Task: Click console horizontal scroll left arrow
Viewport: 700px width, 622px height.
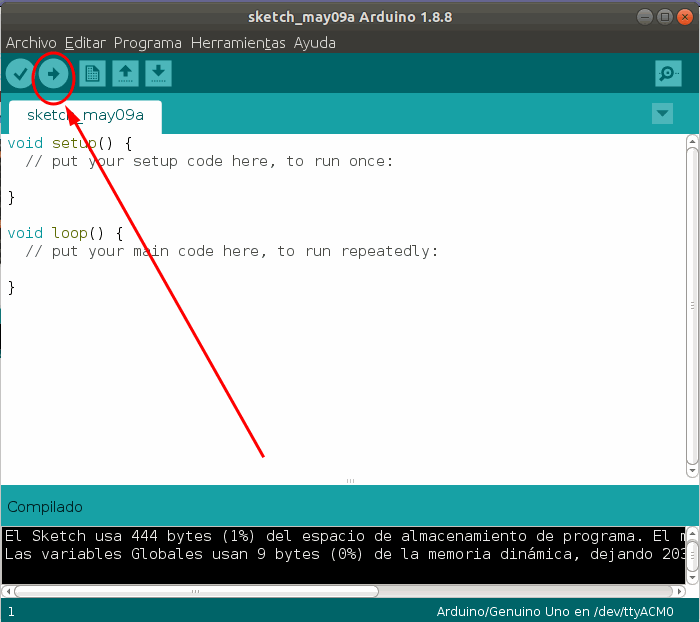Action: (8, 591)
